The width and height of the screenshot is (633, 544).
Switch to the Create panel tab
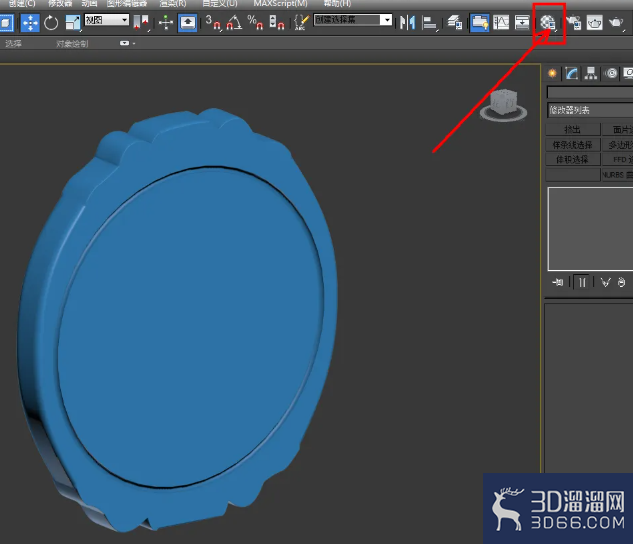point(552,73)
